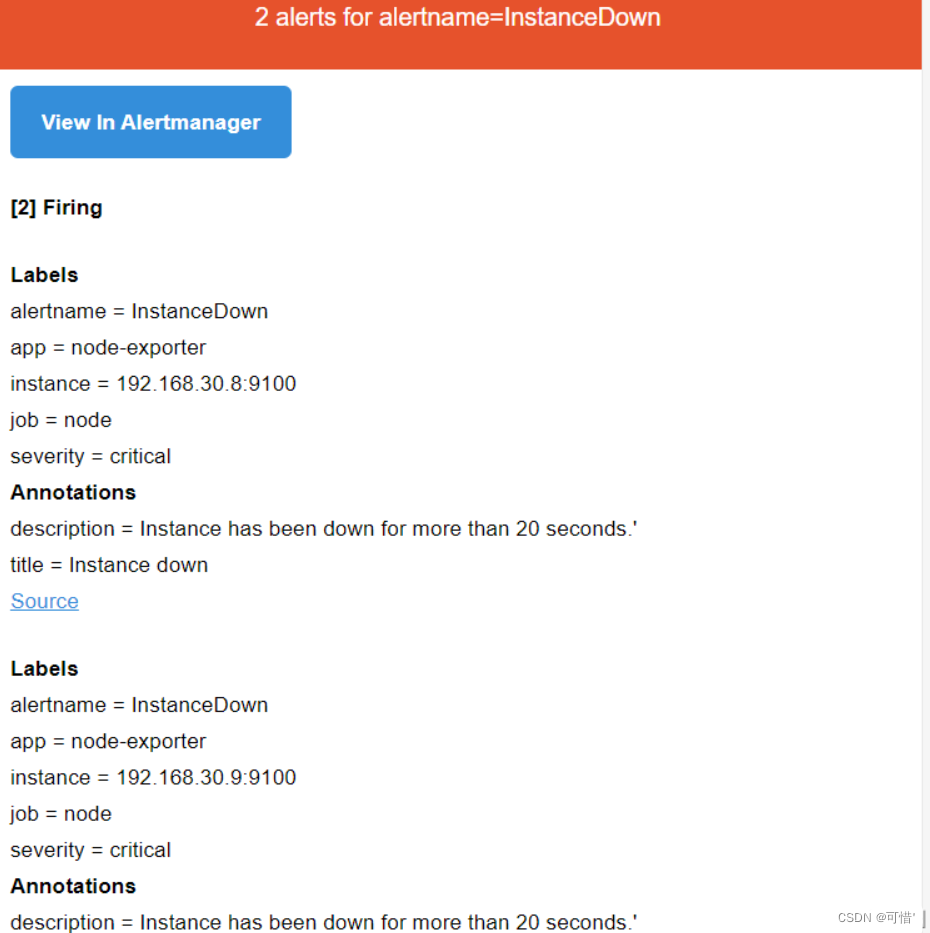Screen dimensions: 930x933
Task: Click the second Labels heading
Action: click(45, 669)
